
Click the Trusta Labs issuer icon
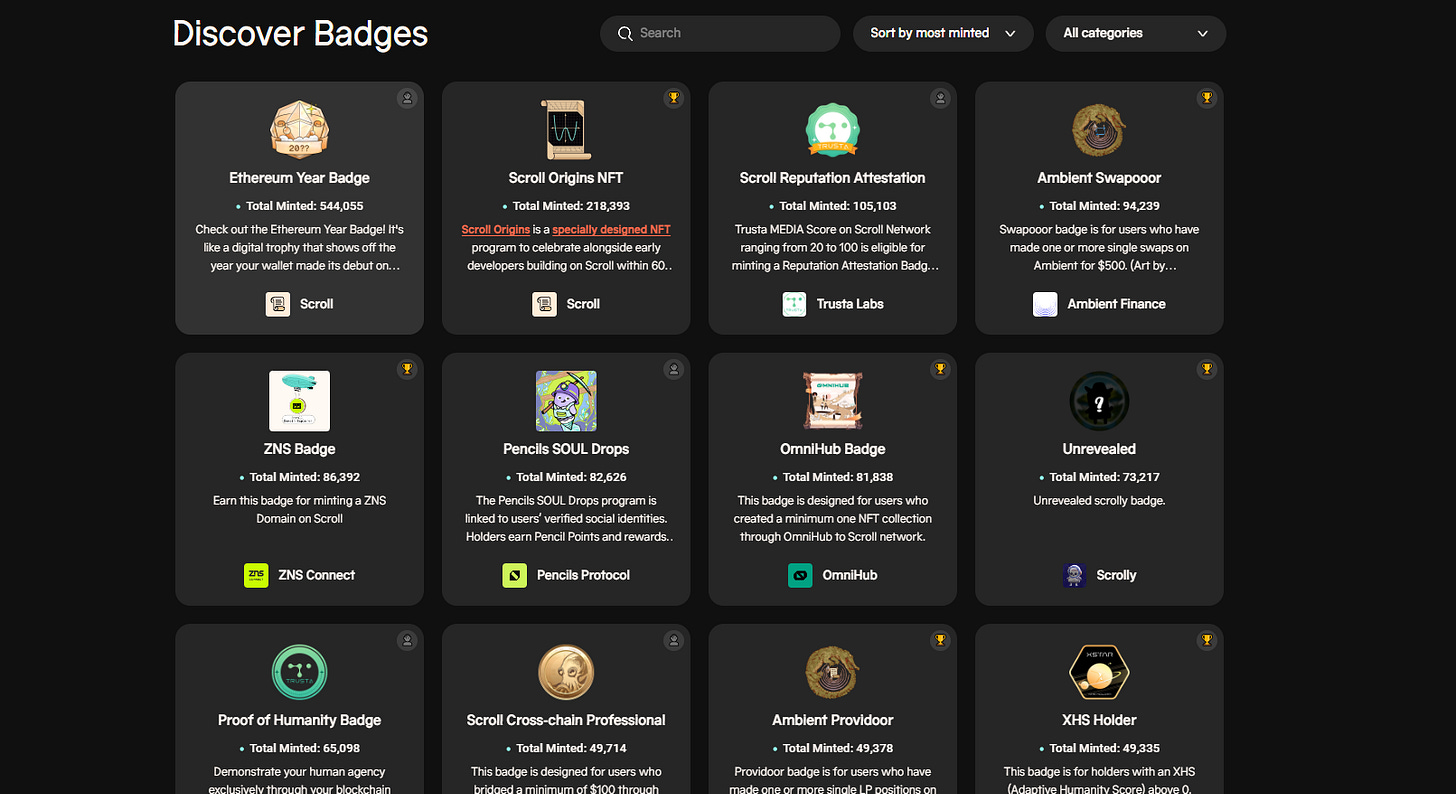coord(794,304)
